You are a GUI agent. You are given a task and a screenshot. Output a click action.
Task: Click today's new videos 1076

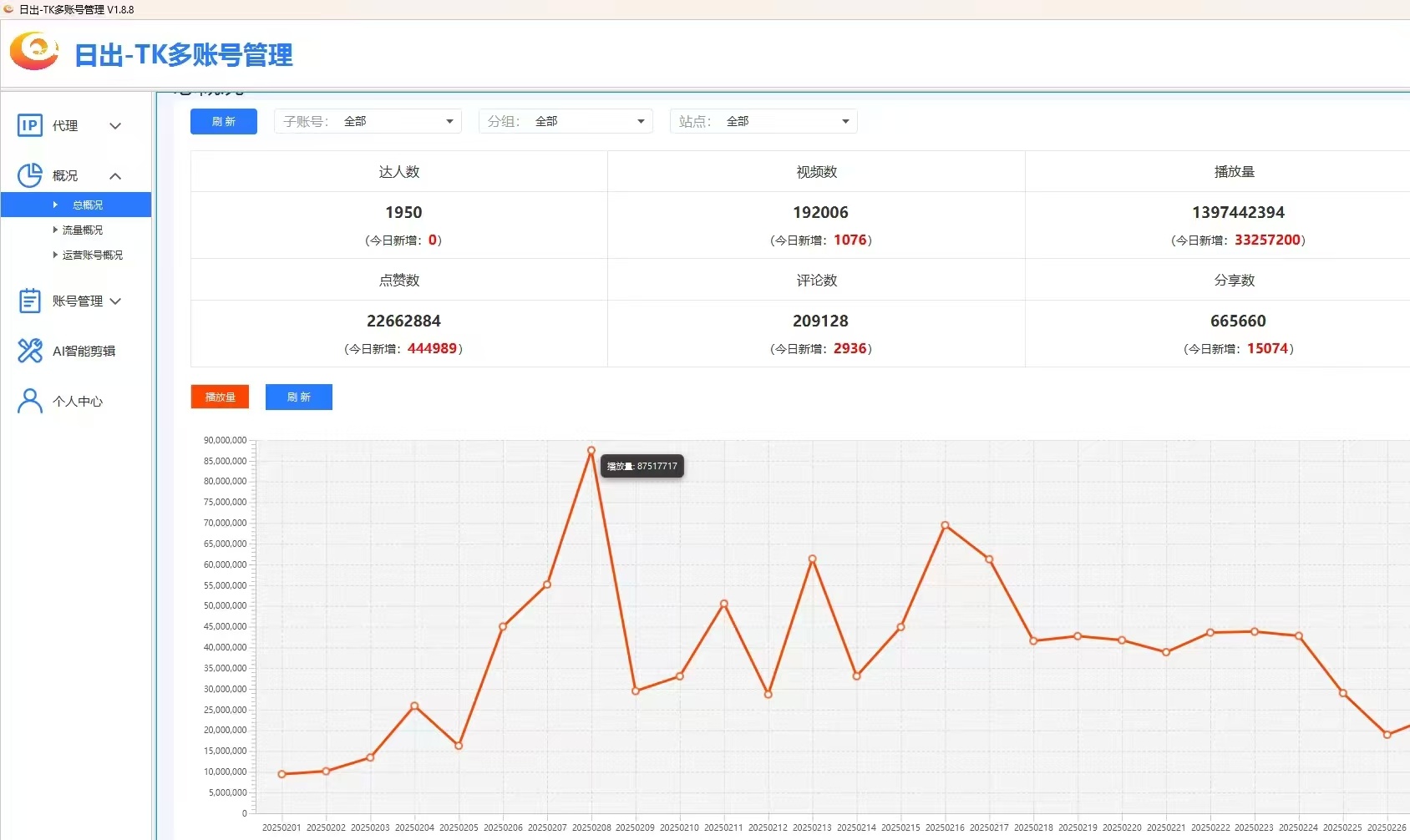[850, 240]
